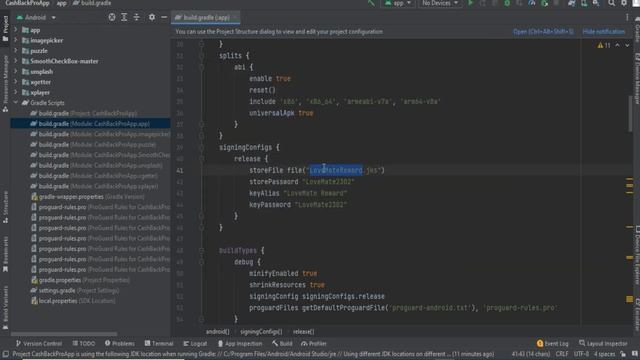This screenshot has width=640, height=360.
Task: Open Project panel options gear
Action: (x=152, y=17)
